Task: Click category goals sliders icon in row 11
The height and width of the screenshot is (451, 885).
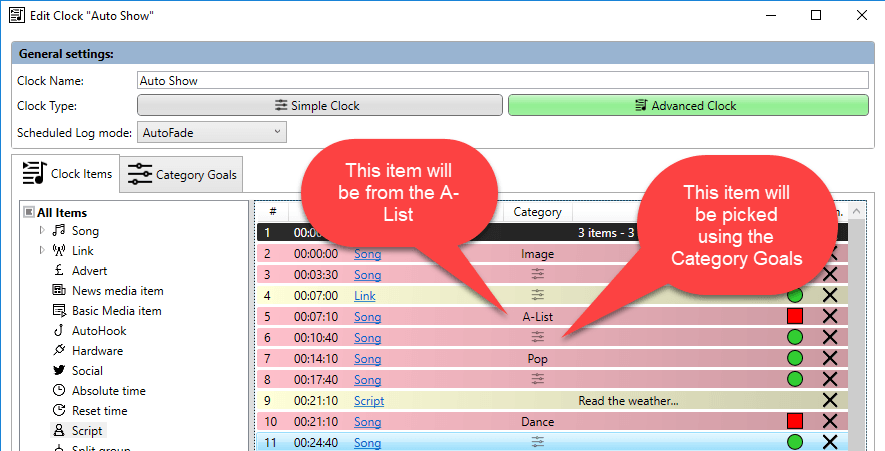Action: pyautogui.click(x=537, y=442)
